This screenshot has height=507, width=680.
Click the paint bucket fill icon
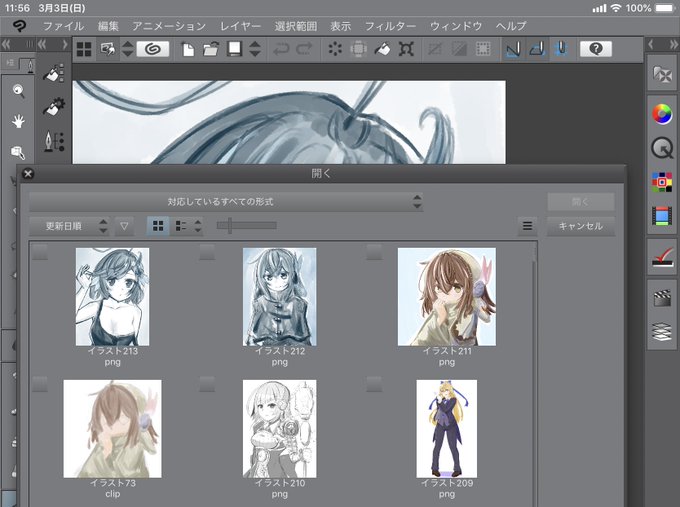click(x=382, y=49)
